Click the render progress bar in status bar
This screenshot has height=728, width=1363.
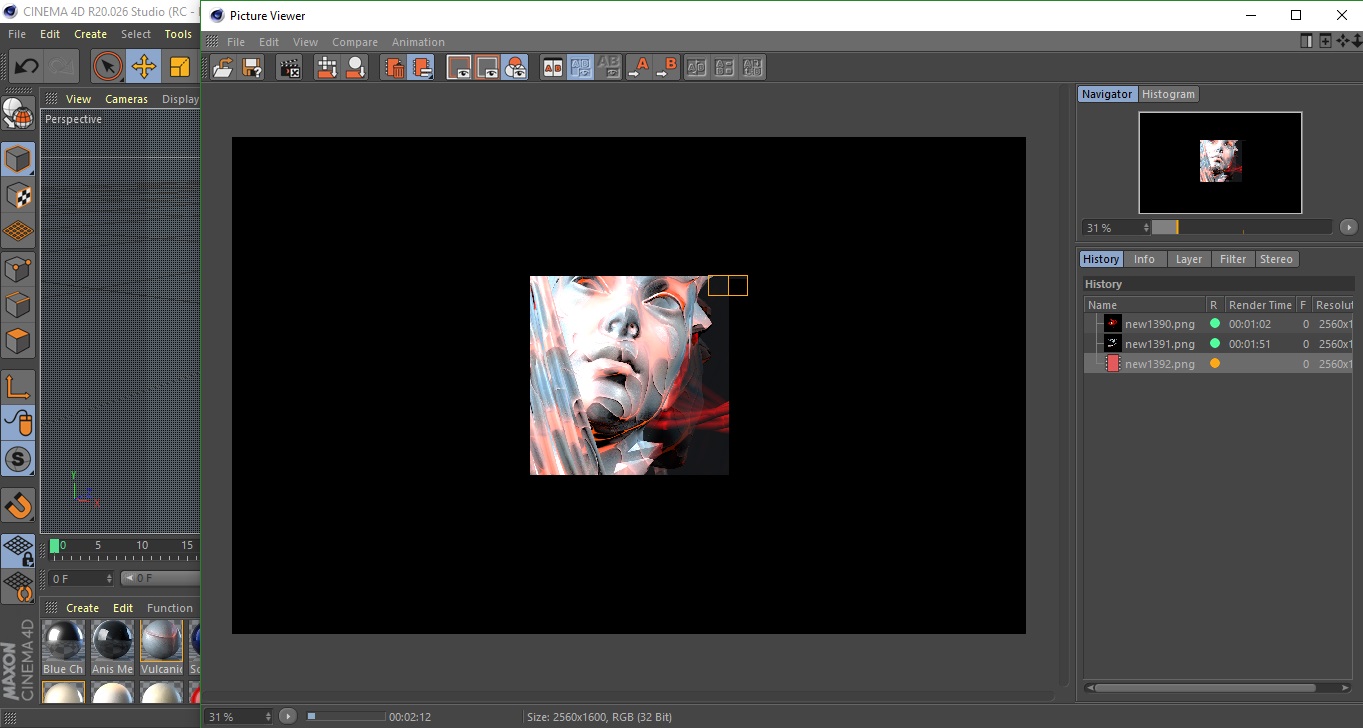[345, 716]
